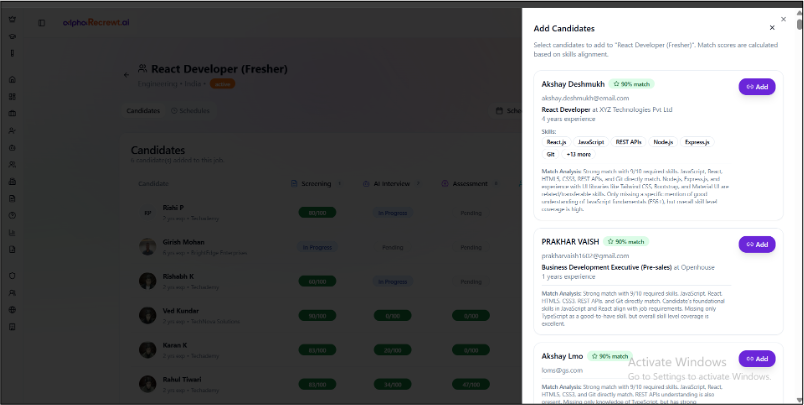Click PRAKHAR VAISH's 90% match badge
This screenshot has width=804, height=405.
pyautogui.click(x=626, y=241)
